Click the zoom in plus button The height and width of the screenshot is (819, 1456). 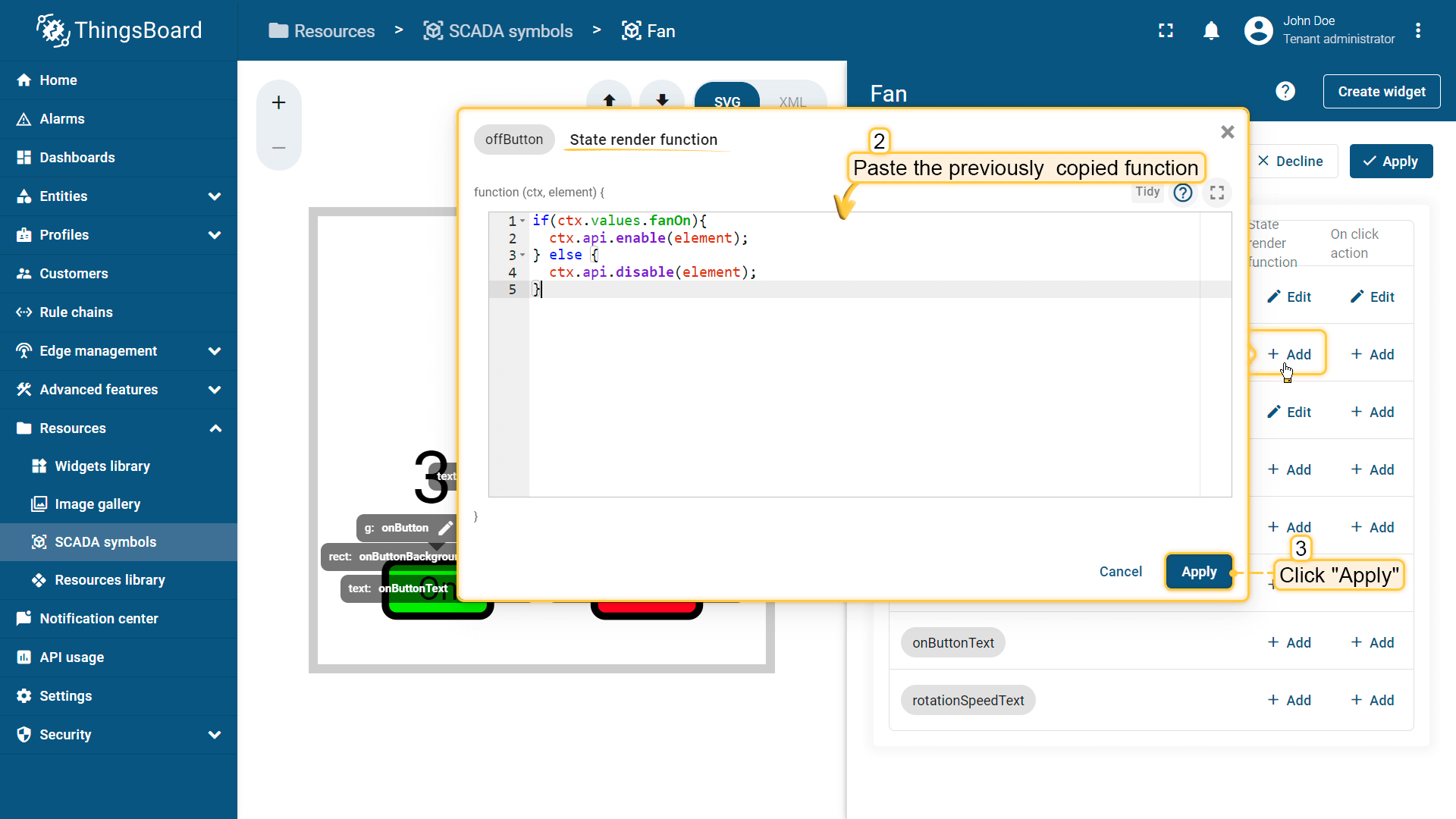pos(279,103)
